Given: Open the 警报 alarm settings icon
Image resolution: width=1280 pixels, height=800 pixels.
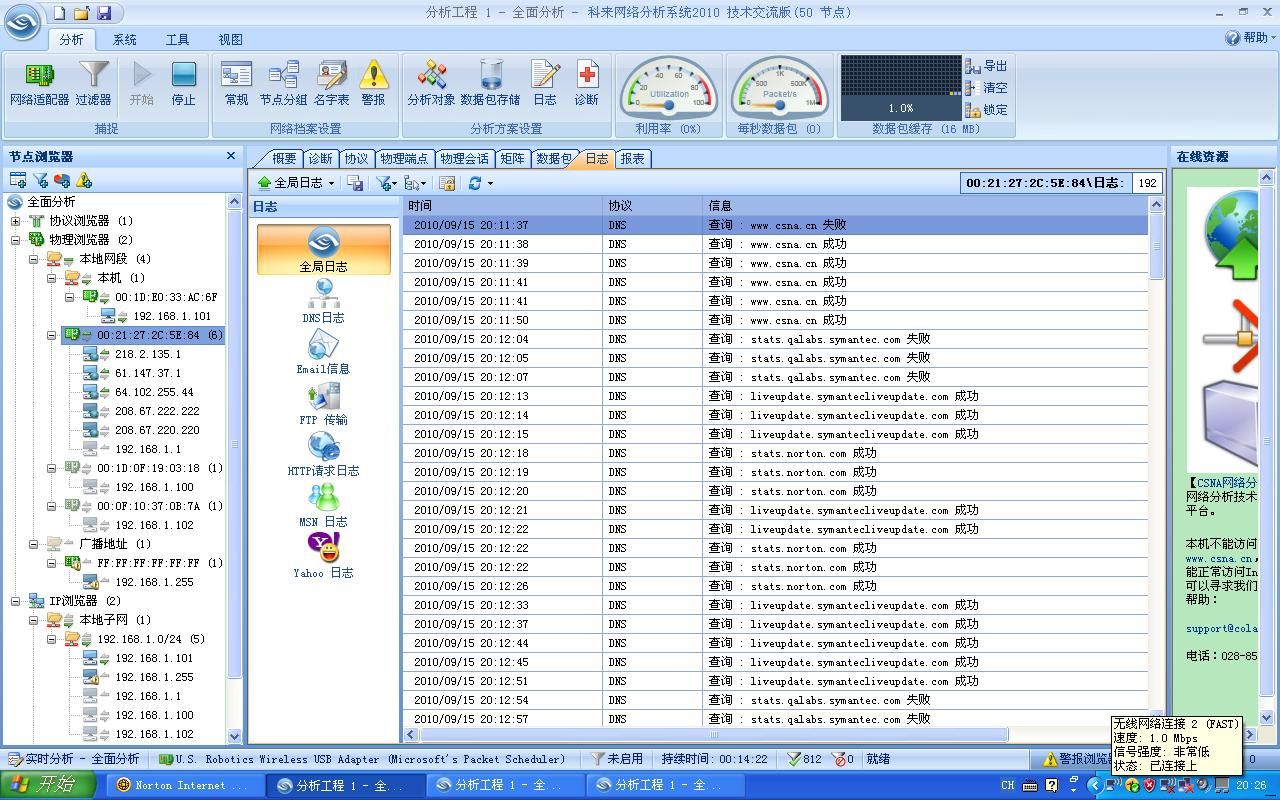Looking at the screenshot, I should coord(373,82).
